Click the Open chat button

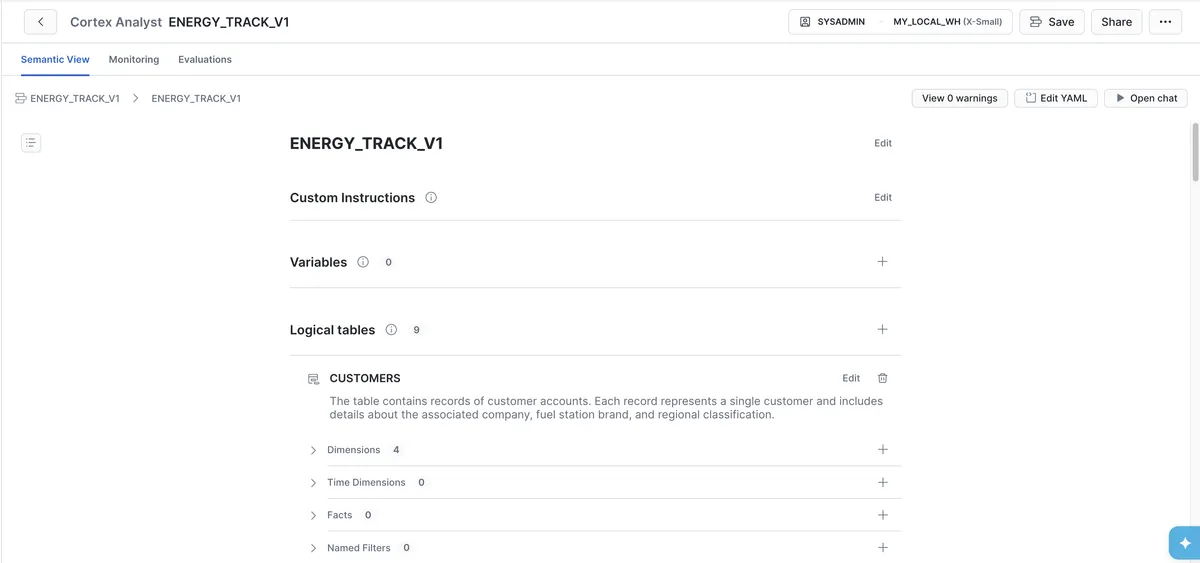1146,98
